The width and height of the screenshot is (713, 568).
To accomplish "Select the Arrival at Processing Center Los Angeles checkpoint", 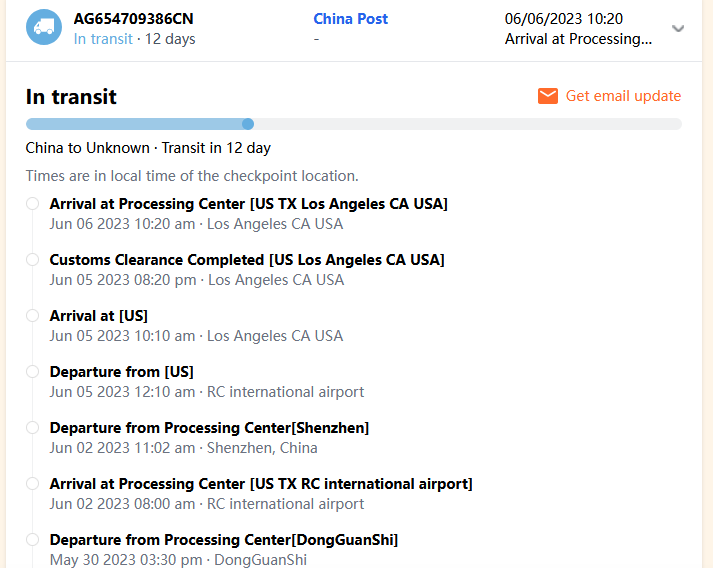I will pos(248,204).
